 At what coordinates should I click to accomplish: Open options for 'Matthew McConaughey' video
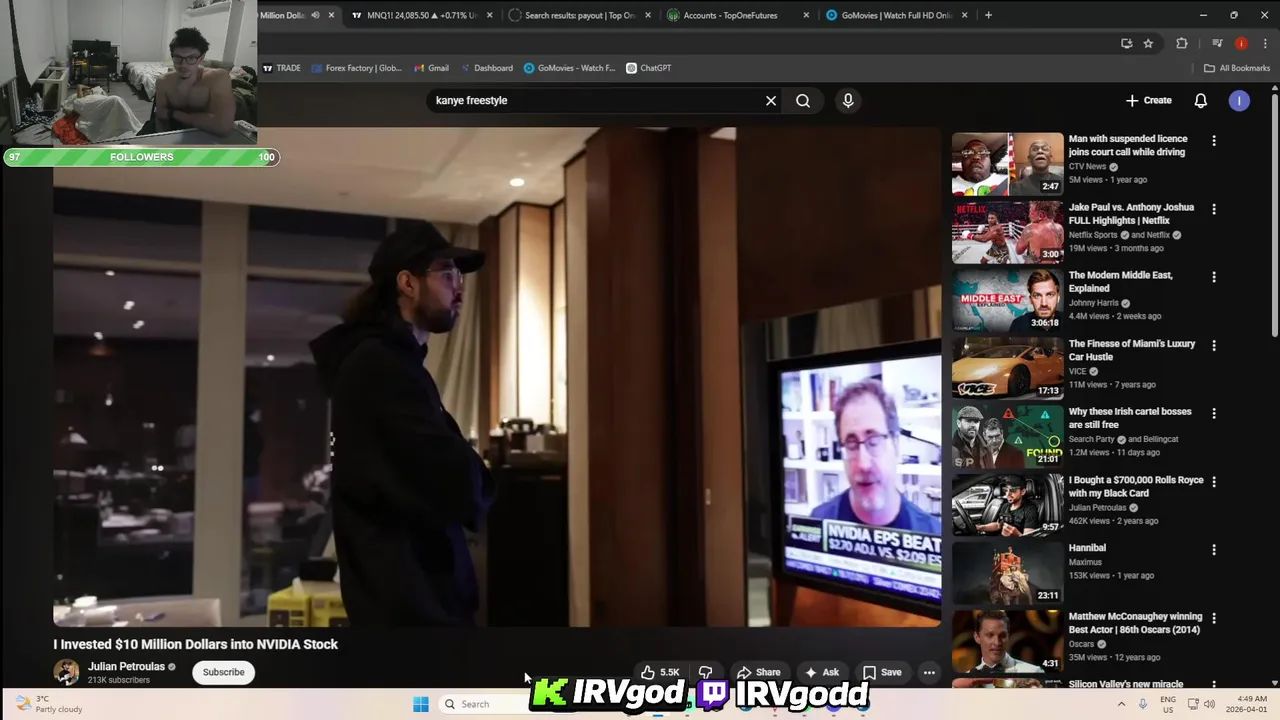pos(1214,618)
